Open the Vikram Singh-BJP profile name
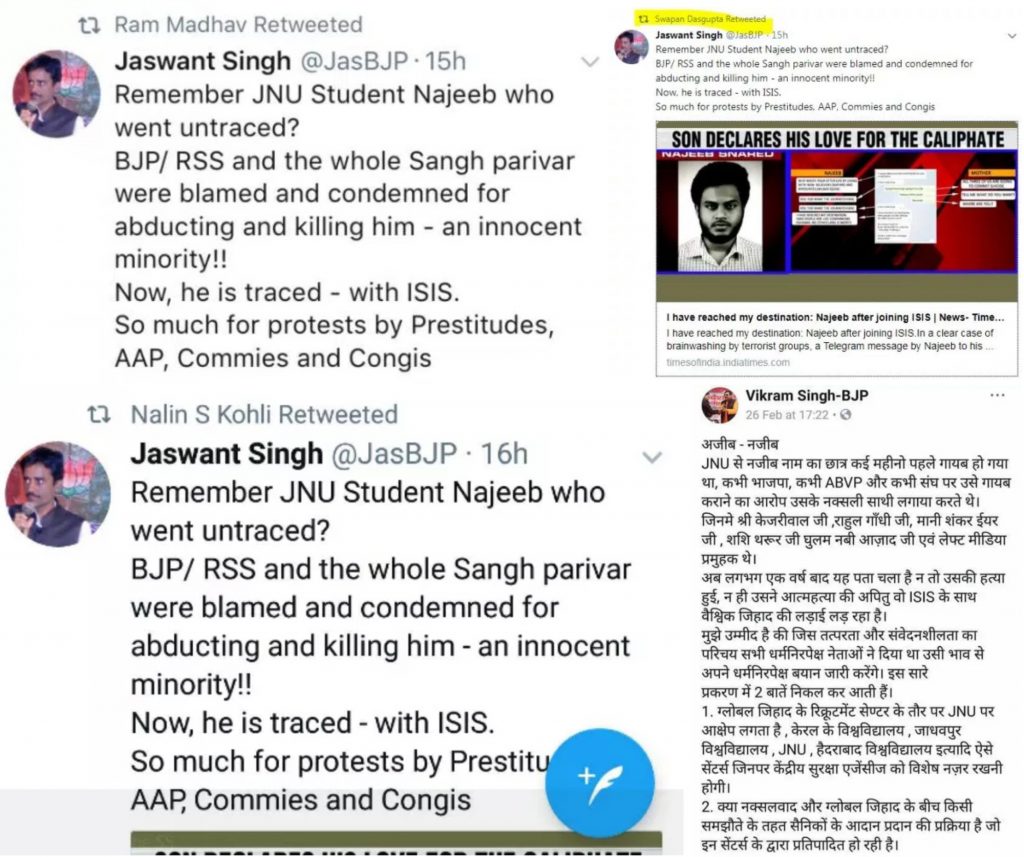The height and width of the screenshot is (857, 1024). [807, 395]
